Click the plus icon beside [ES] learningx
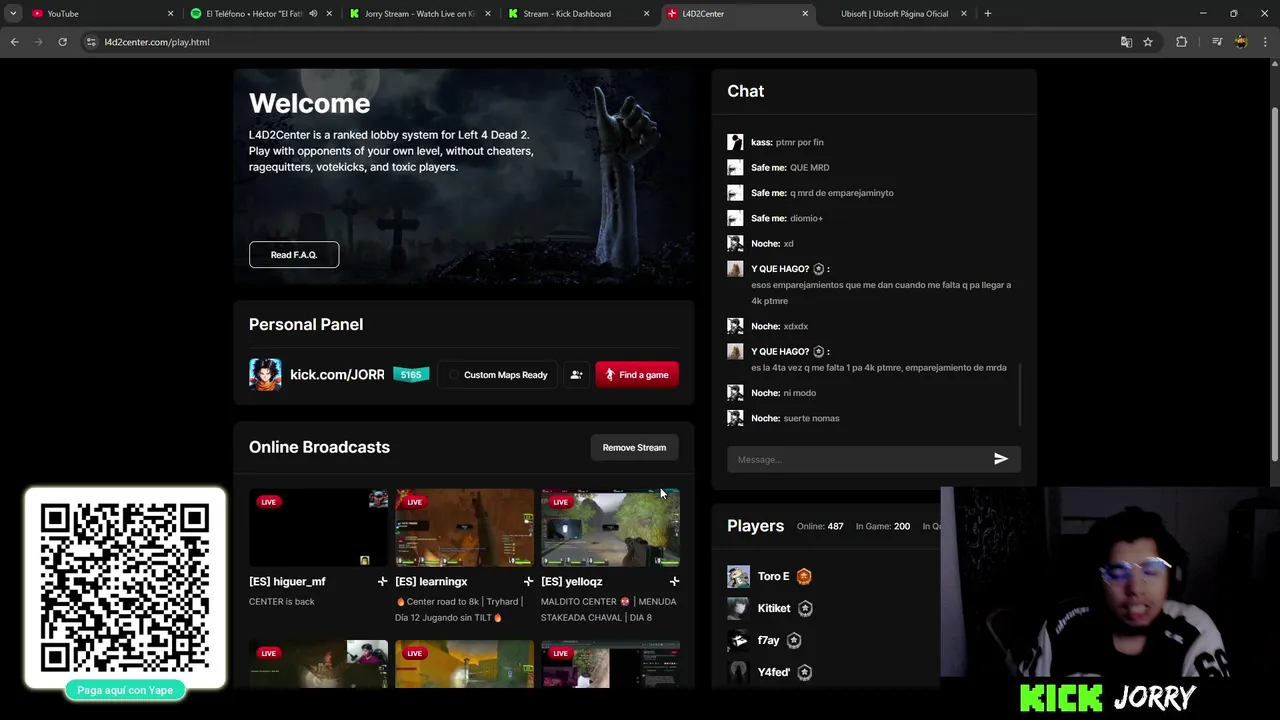 528,581
